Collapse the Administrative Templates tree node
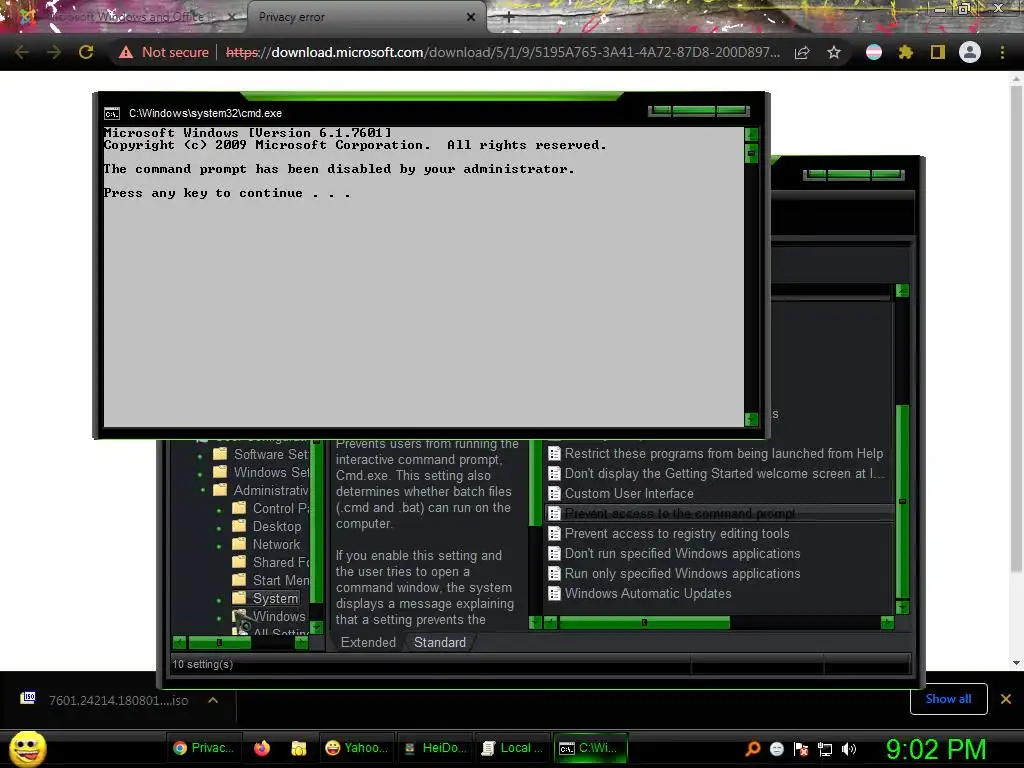Screen dimensions: 1024x768 coord(203,490)
